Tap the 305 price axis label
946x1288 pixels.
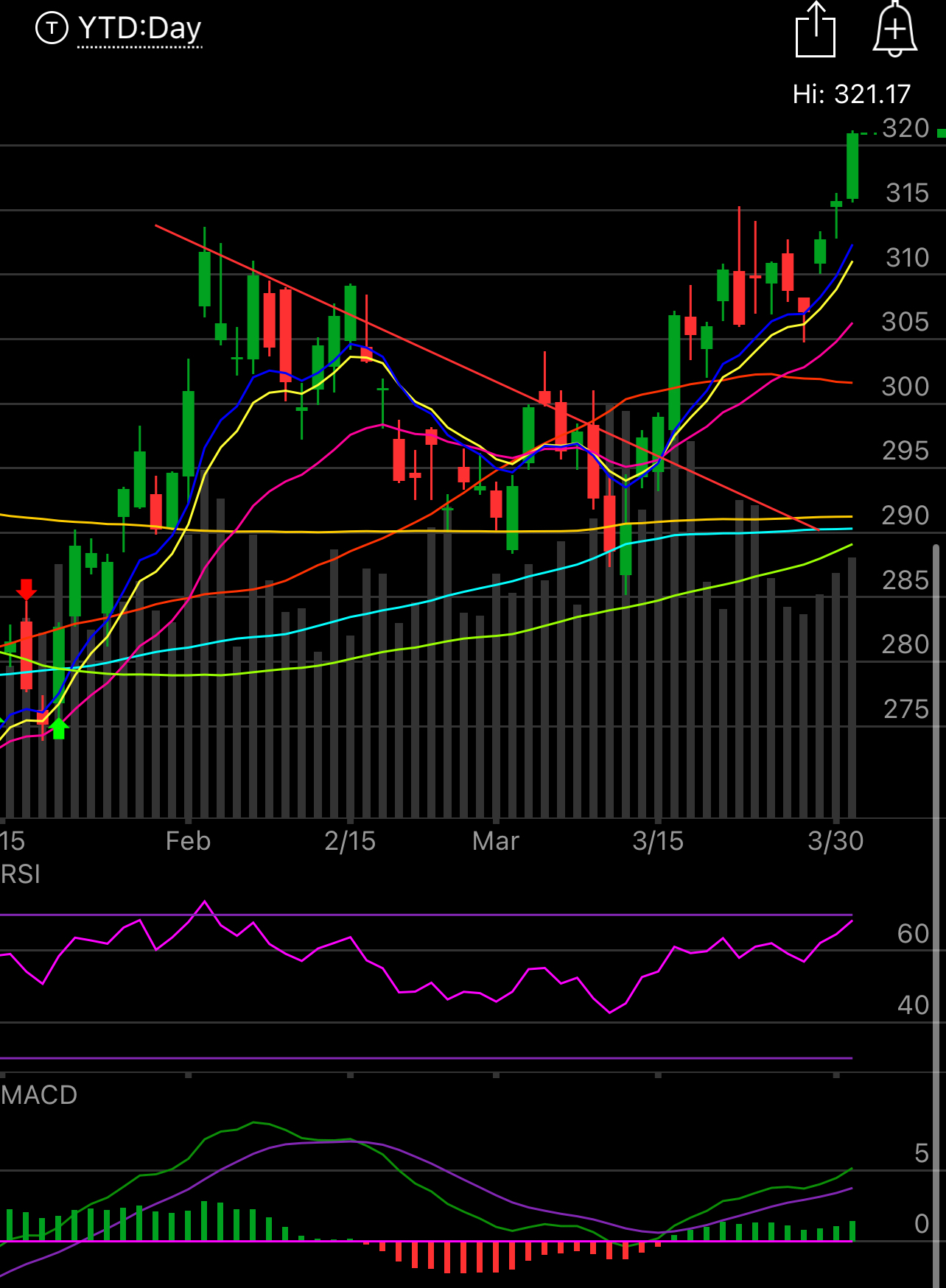click(905, 322)
